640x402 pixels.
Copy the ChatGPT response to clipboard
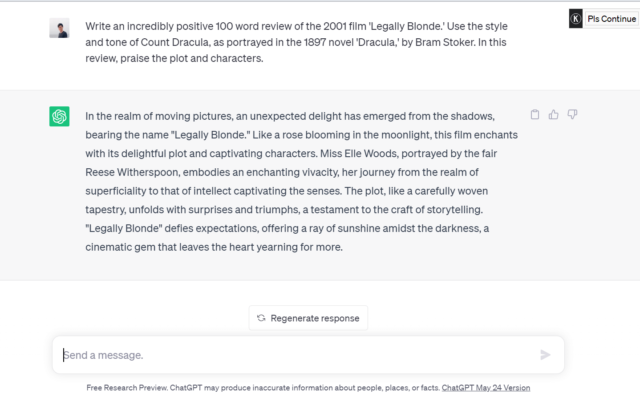(x=535, y=115)
